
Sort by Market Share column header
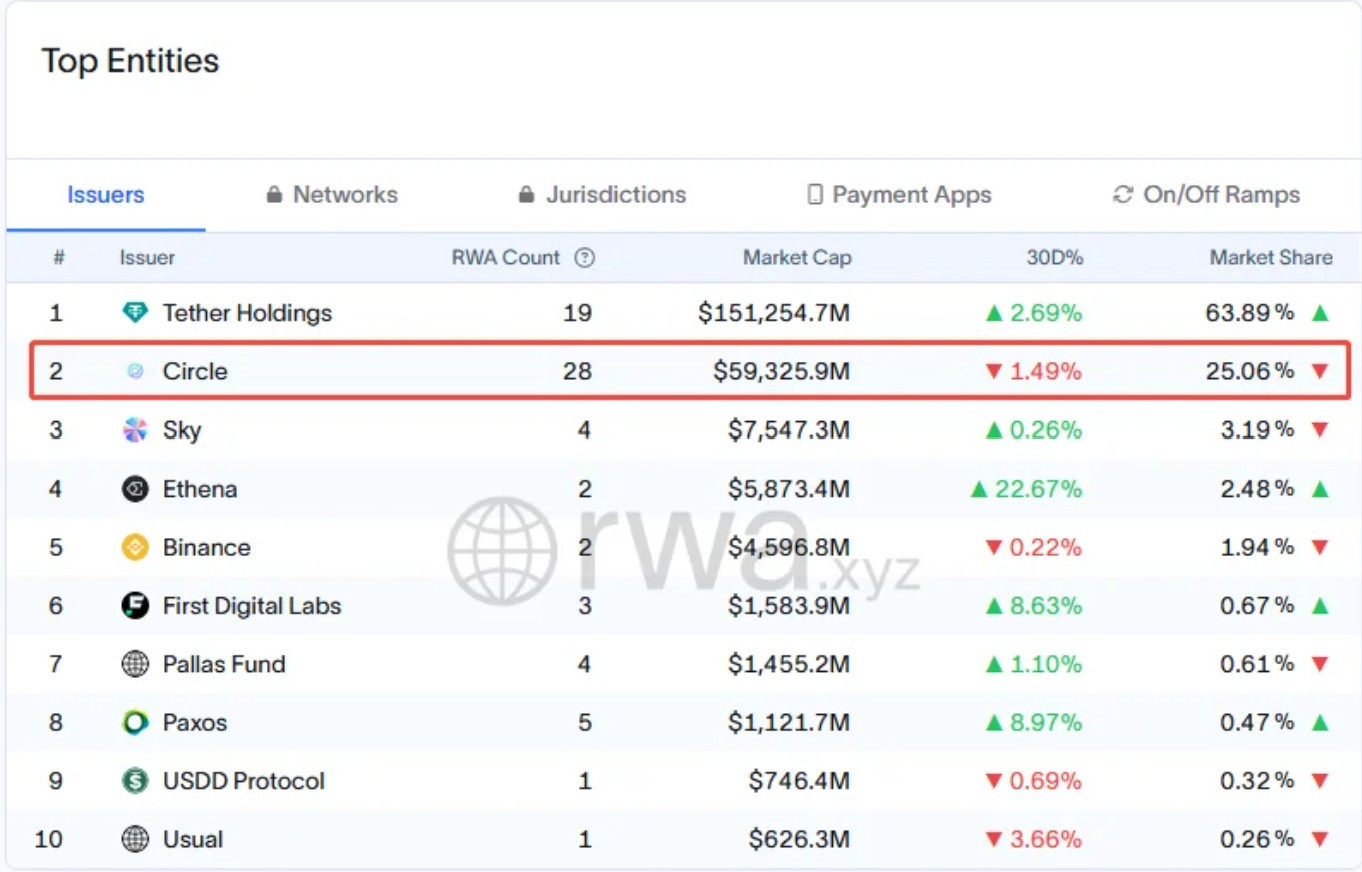1271,258
